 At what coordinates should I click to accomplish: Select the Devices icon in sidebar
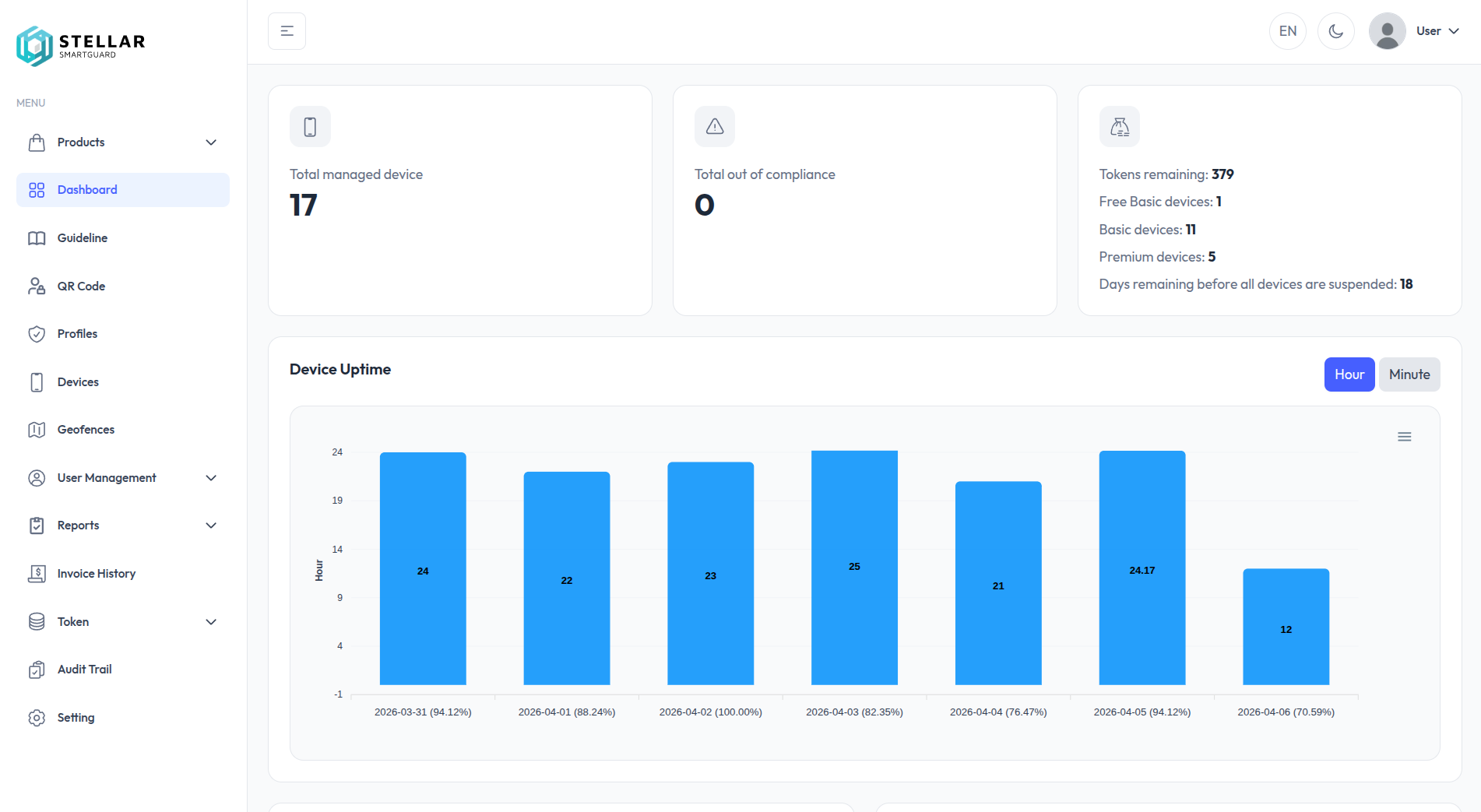point(37,381)
